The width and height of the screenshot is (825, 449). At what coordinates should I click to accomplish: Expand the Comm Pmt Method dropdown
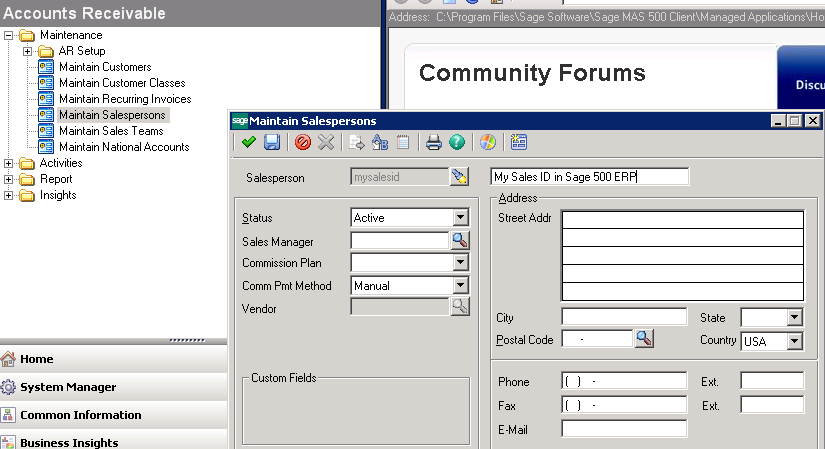pos(460,286)
